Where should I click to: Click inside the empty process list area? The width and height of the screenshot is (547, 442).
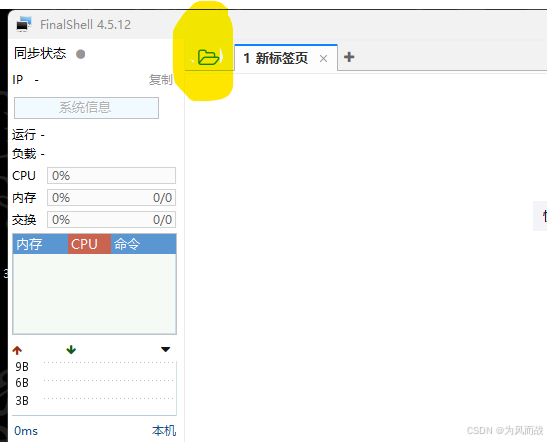(95, 293)
